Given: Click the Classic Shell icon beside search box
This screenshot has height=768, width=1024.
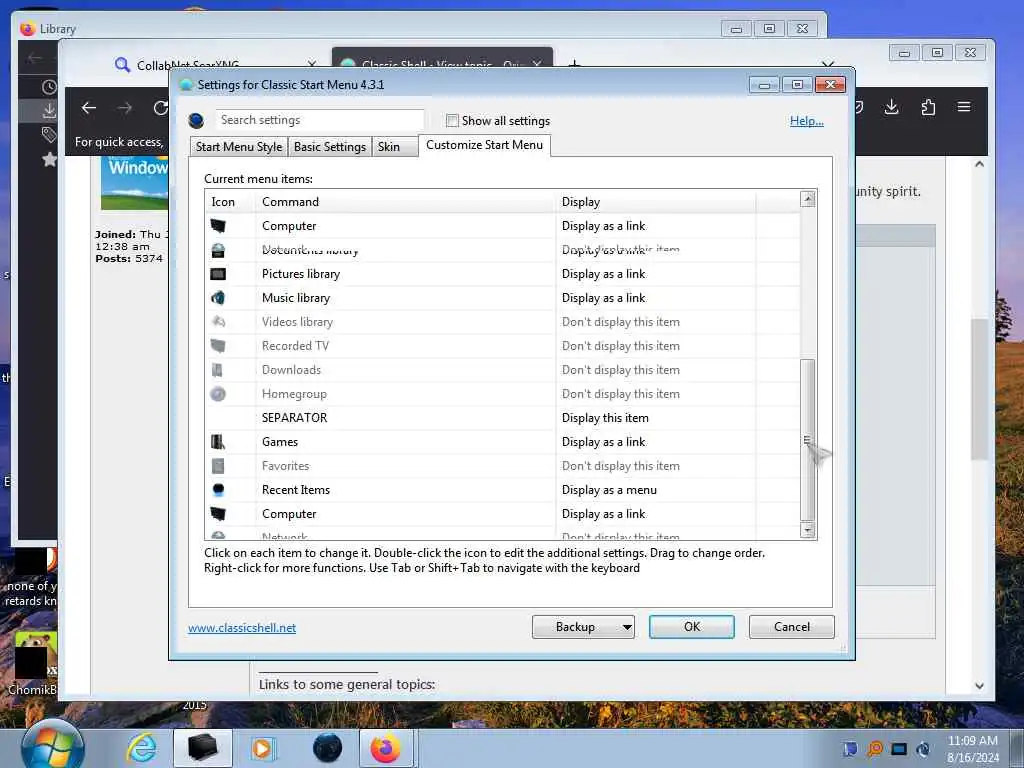Looking at the screenshot, I should click(196, 121).
